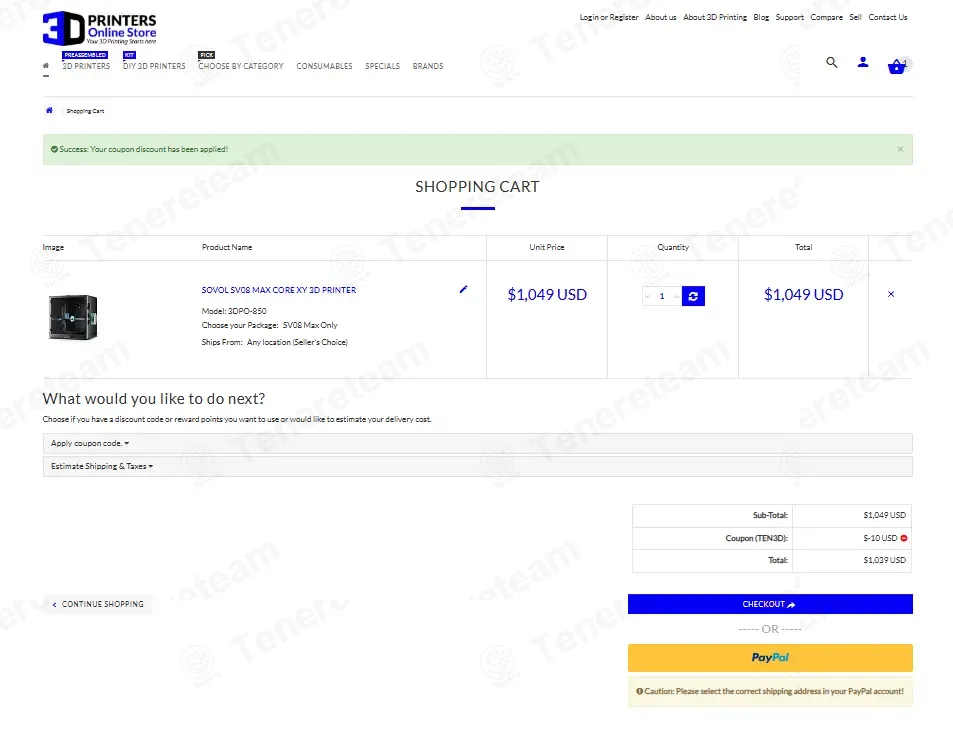Open About 3D Printing link
This screenshot has height=741, width=953.
click(x=715, y=17)
